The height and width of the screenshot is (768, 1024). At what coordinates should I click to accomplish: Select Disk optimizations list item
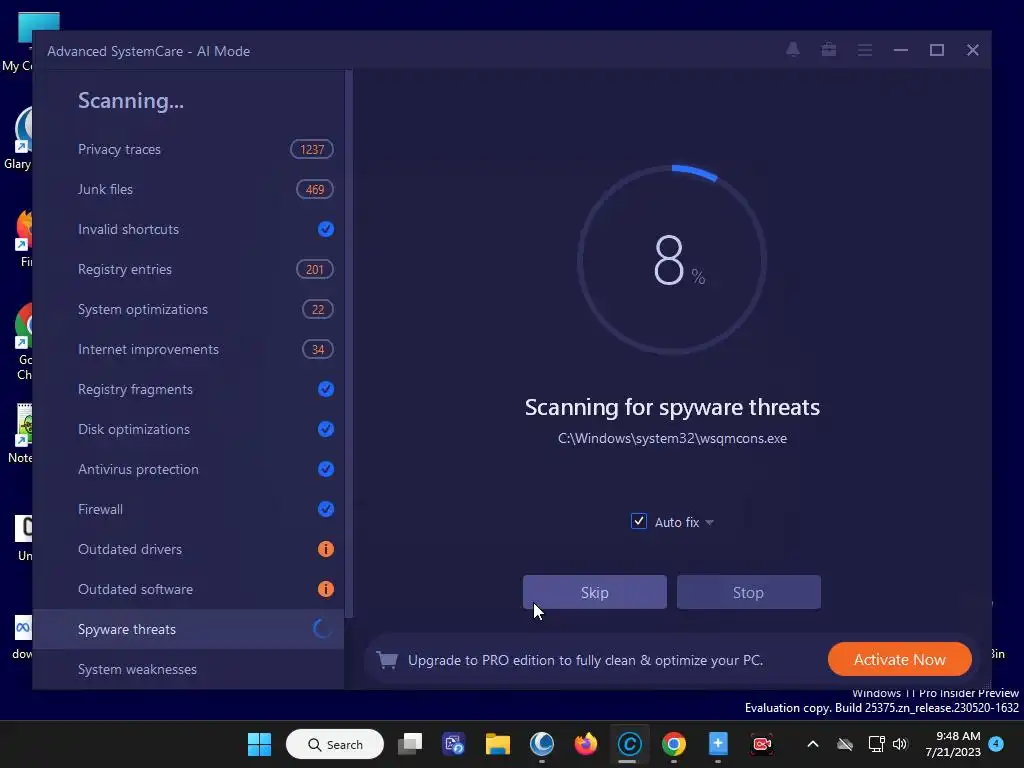[x=188, y=429]
